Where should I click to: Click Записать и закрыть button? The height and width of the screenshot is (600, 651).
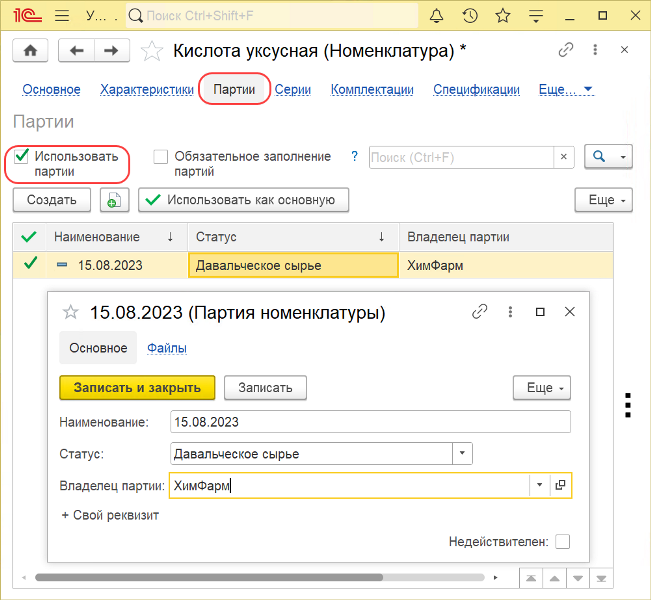pos(137,387)
